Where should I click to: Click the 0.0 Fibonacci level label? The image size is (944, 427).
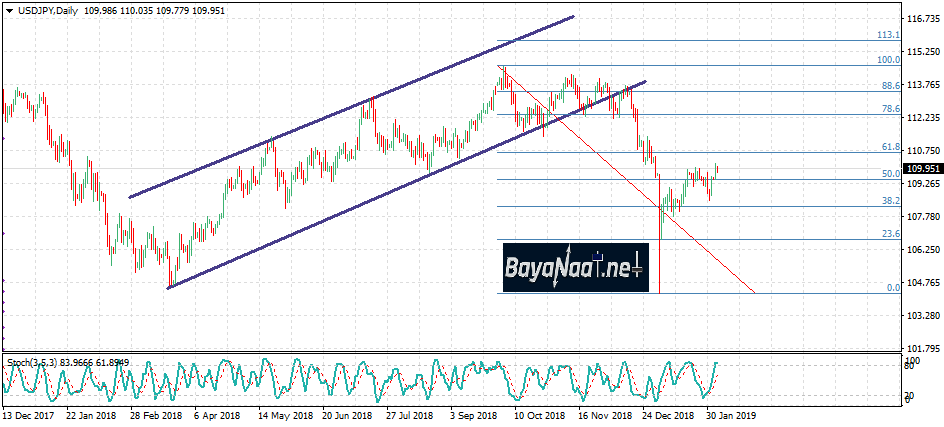tap(893, 288)
